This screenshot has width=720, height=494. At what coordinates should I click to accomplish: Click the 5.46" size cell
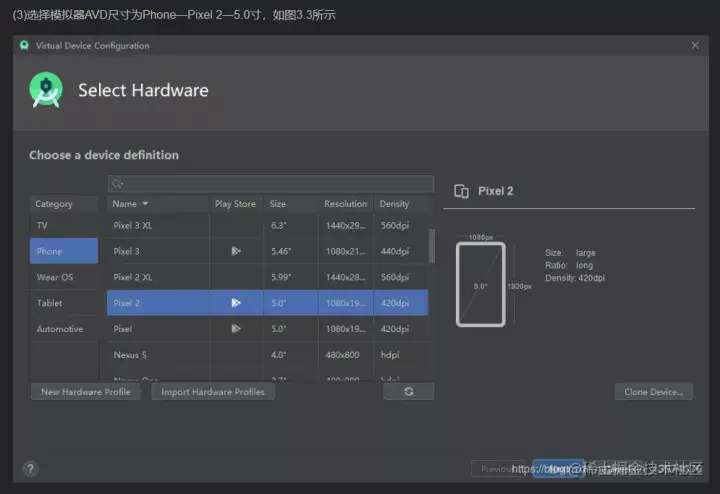[281, 251]
